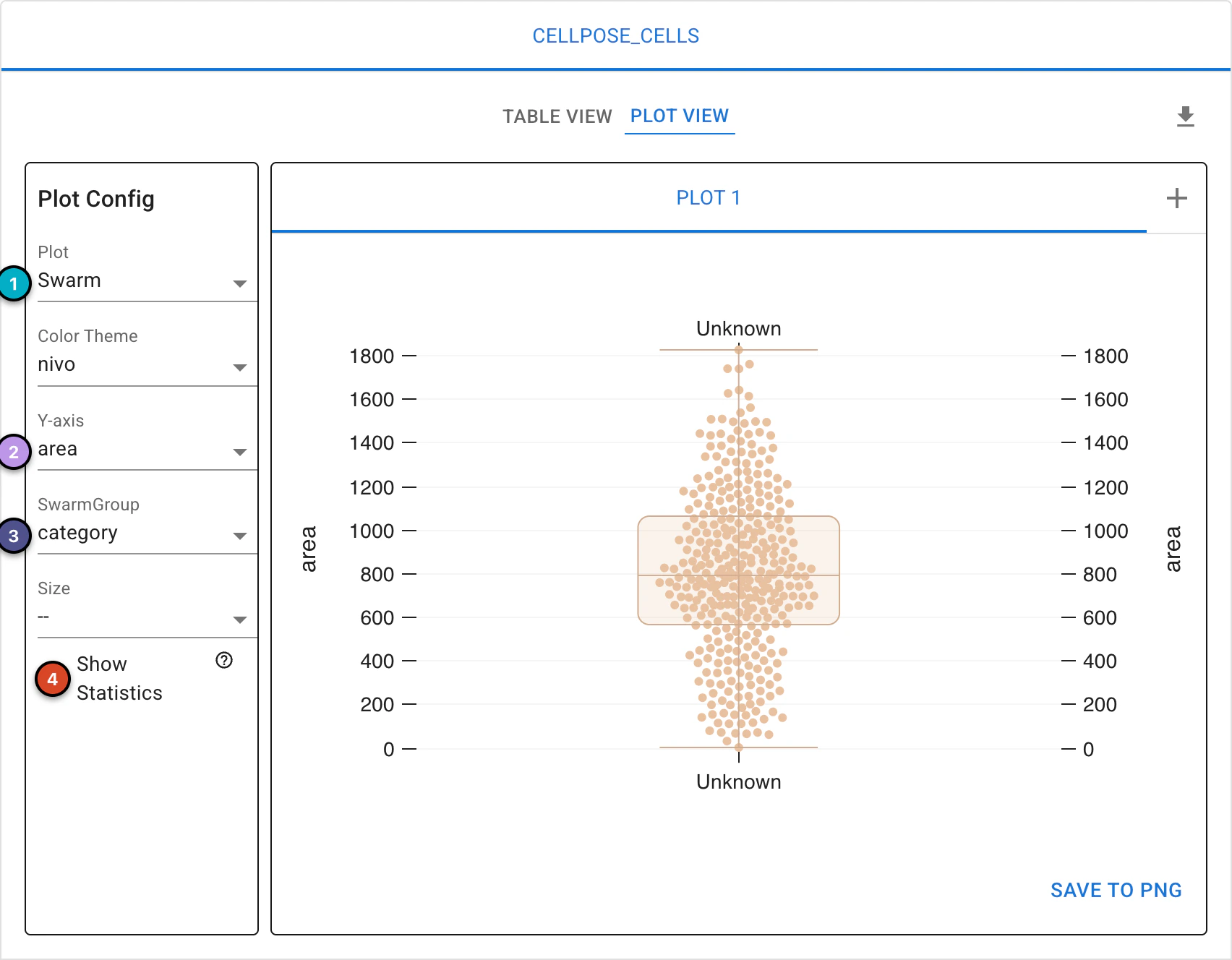
Task: Click the download icon beside Plot View
Action: point(1186,116)
